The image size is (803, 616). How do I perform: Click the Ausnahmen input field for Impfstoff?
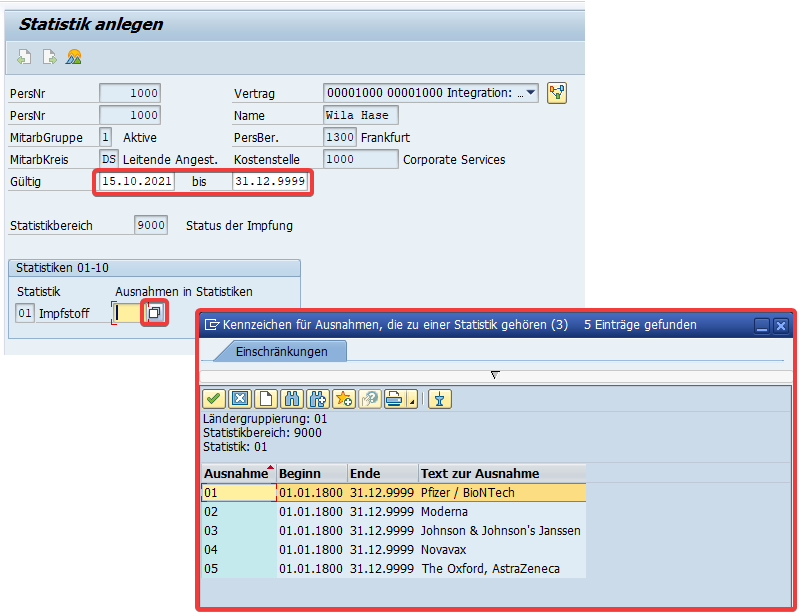point(128,313)
